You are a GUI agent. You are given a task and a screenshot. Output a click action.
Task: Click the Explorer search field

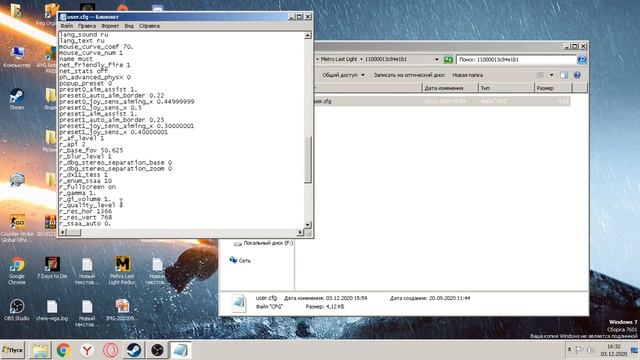pyautogui.click(x=516, y=60)
